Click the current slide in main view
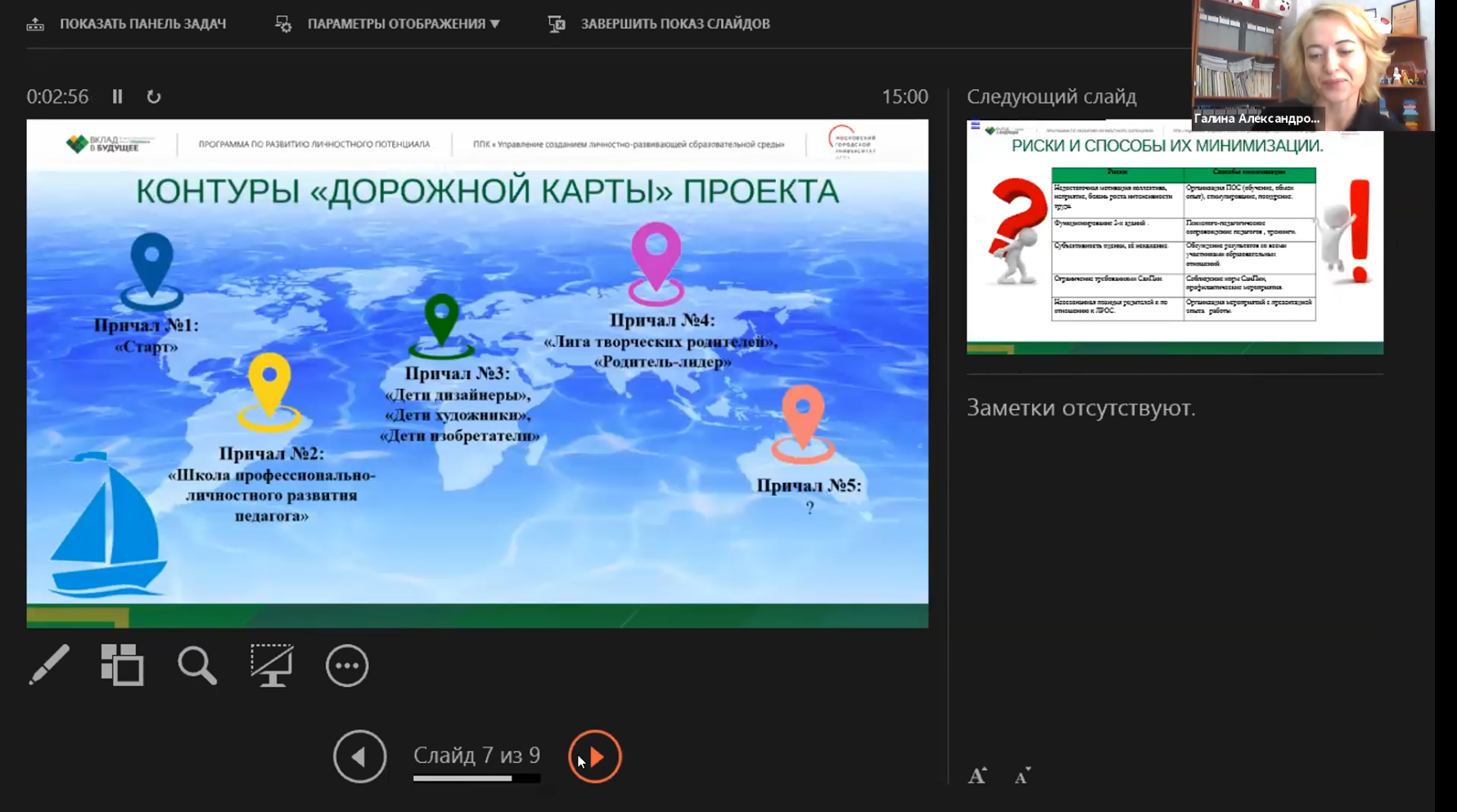This screenshot has width=1457, height=812. (x=477, y=373)
